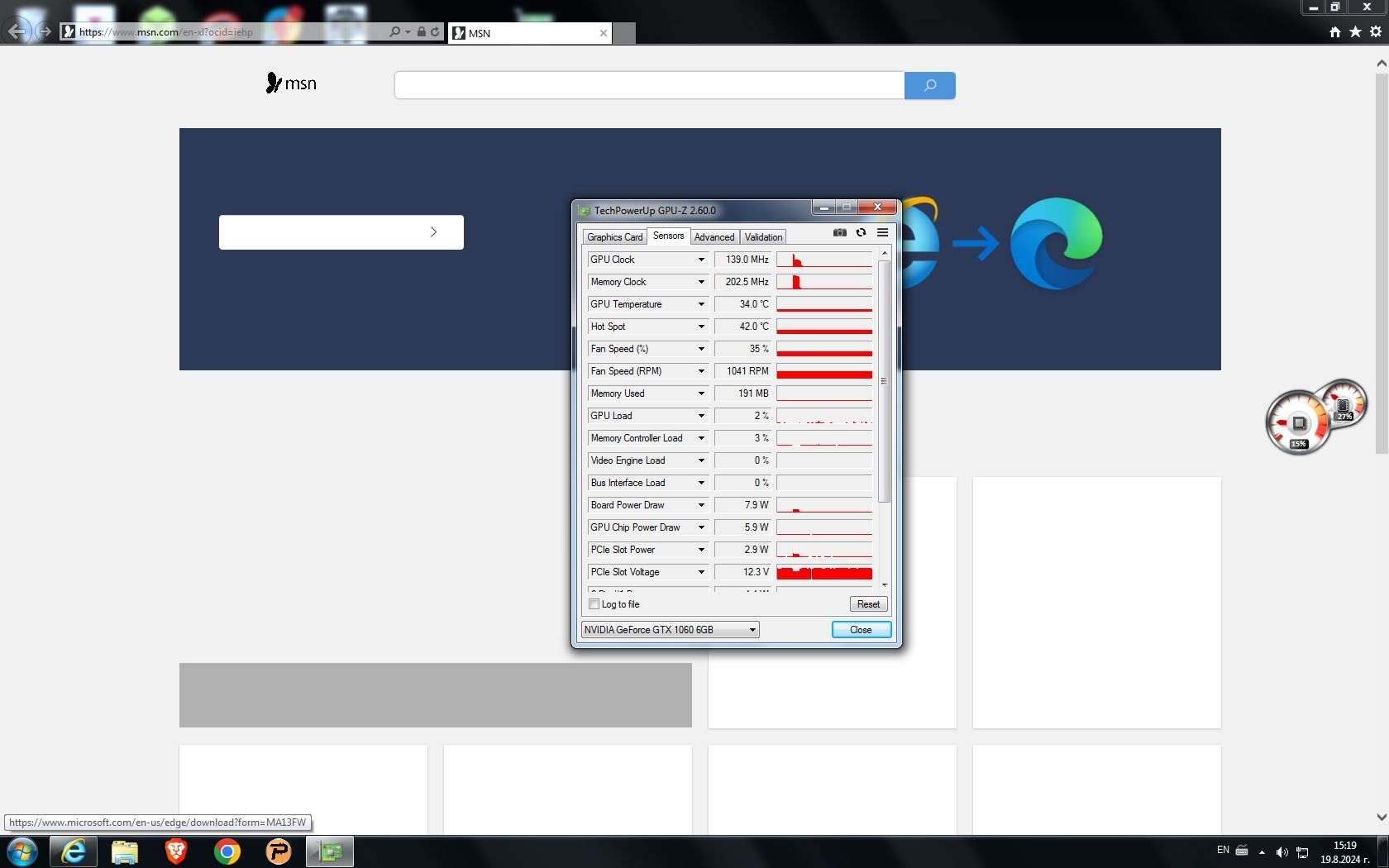Open the Windows Start button
The width and height of the screenshot is (1389, 868).
click(21, 851)
